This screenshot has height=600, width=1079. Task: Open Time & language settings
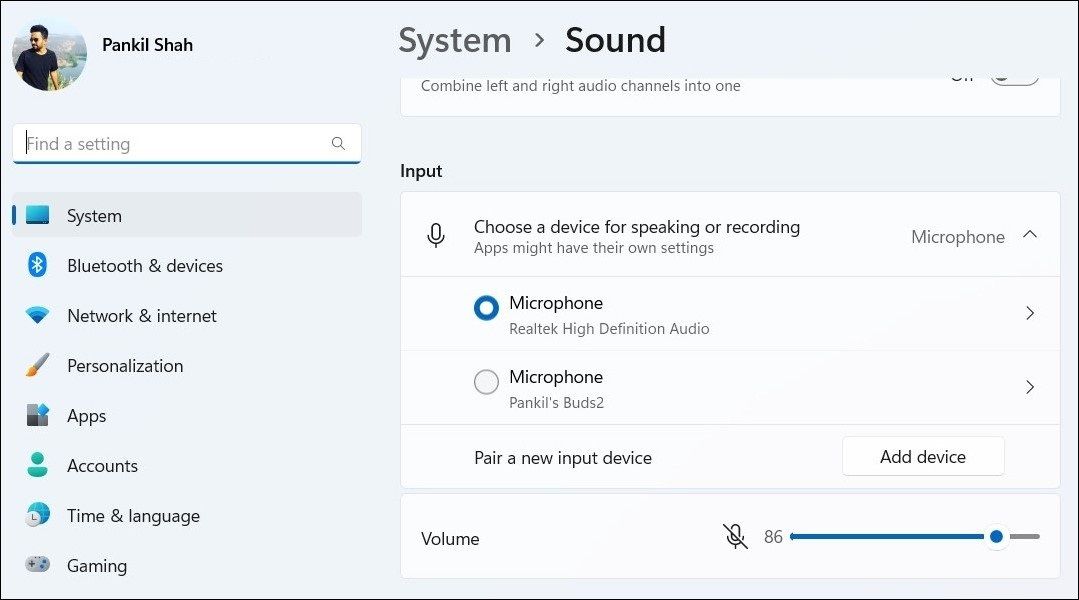(x=37, y=516)
